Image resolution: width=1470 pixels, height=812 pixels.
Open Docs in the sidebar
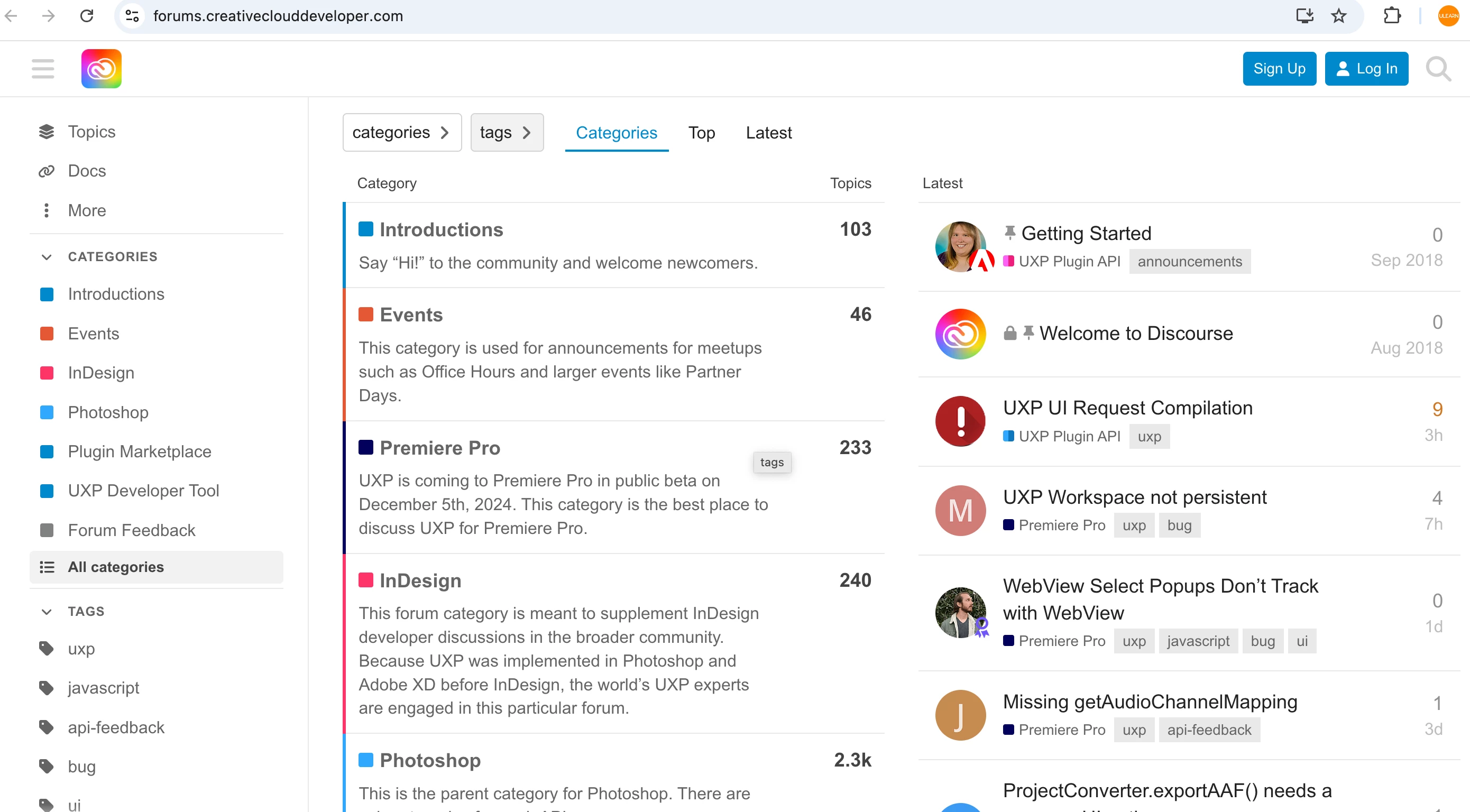pyautogui.click(x=87, y=171)
